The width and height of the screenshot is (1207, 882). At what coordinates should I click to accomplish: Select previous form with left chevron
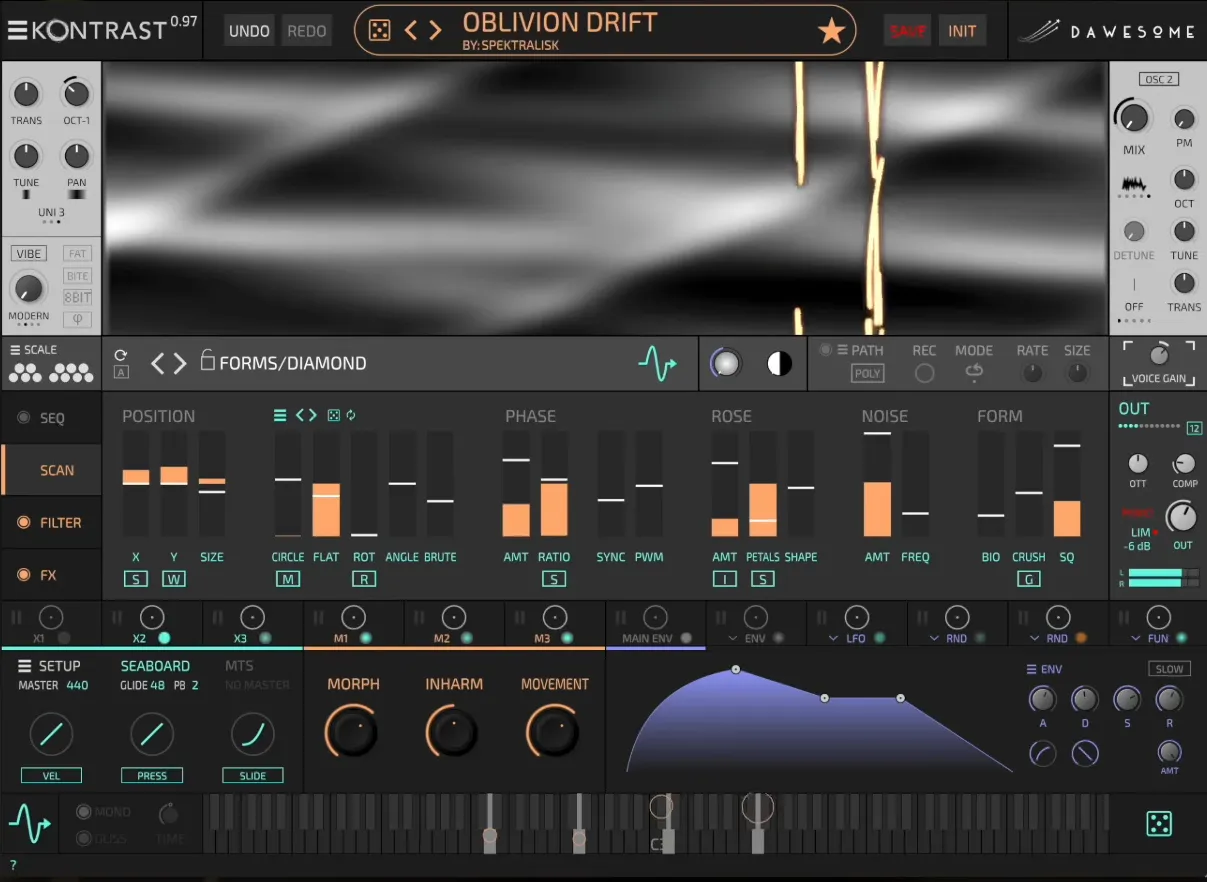click(158, 363)
